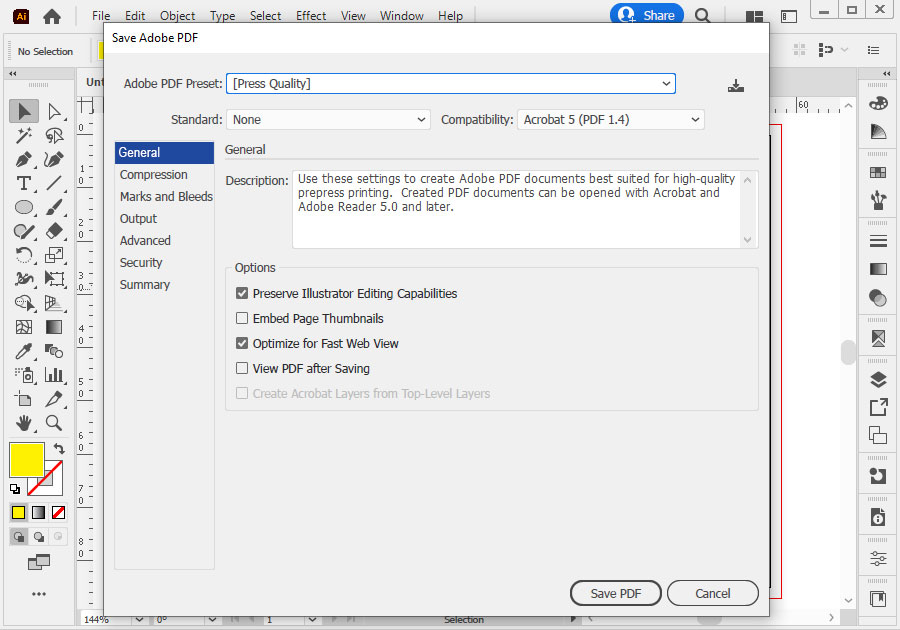Open the Layers panel icon

click(x=878, y=379)
